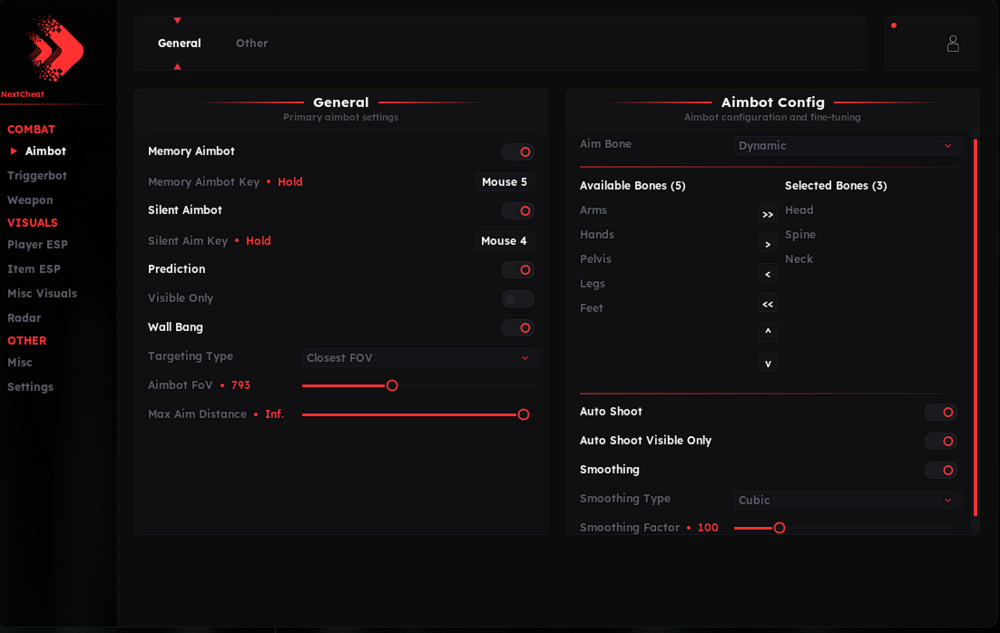Change Silent Aim Key Hold mode
1000x633 pixels.
tap(258, 241)
